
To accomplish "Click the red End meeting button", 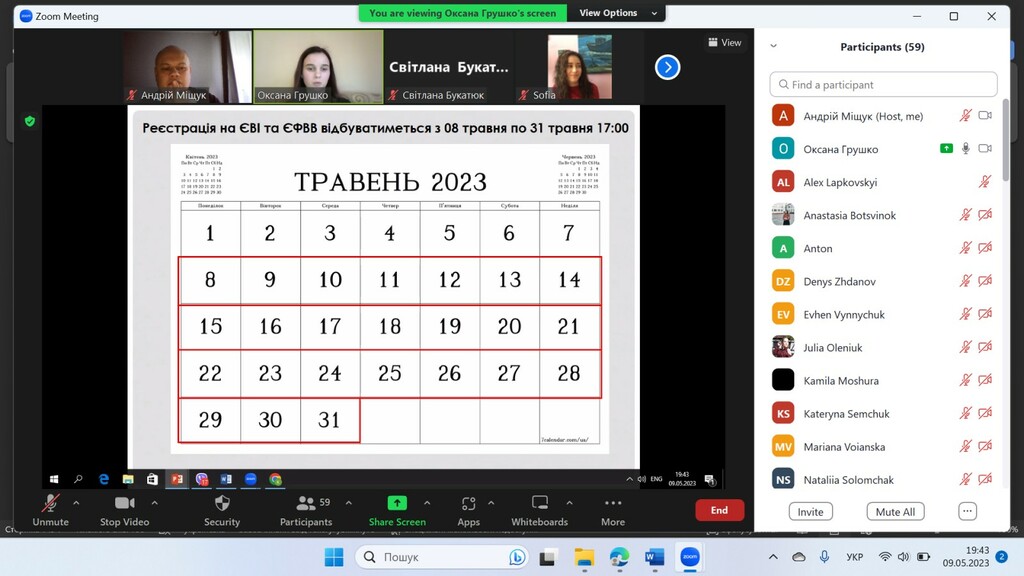I will [719, 510].
